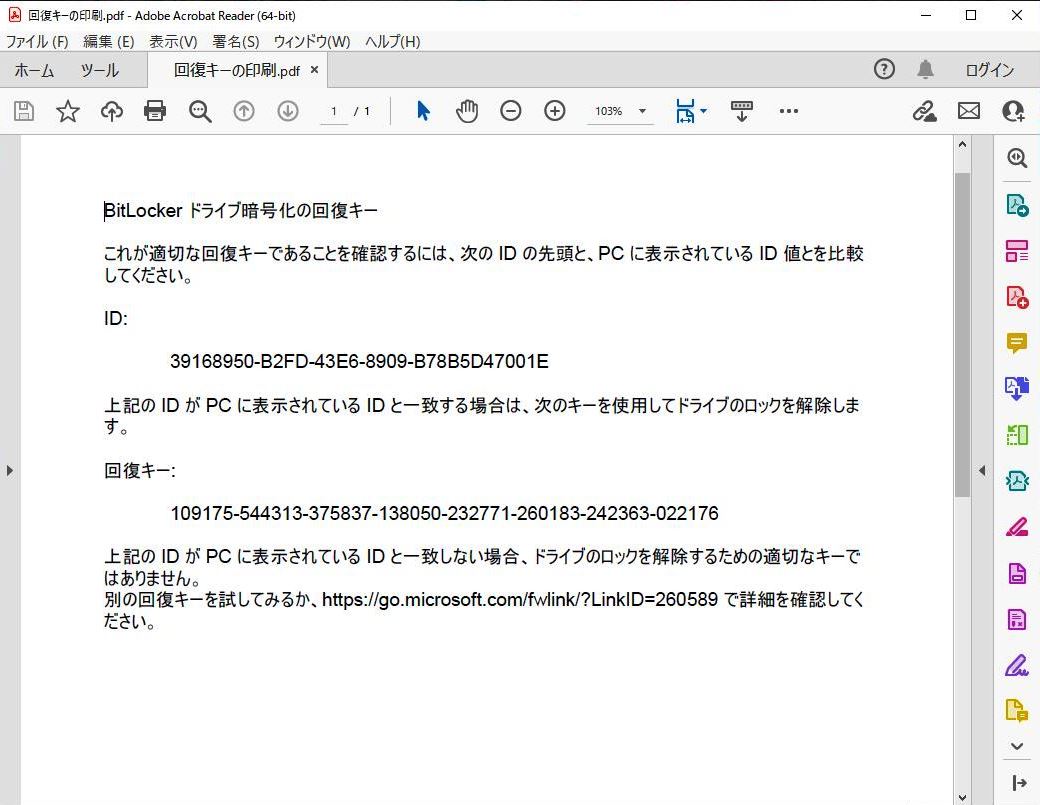Viewport: 1040px width, 805px height.
Task: Expand more side-pane tools with the chevron
Action: (1017, 746)
